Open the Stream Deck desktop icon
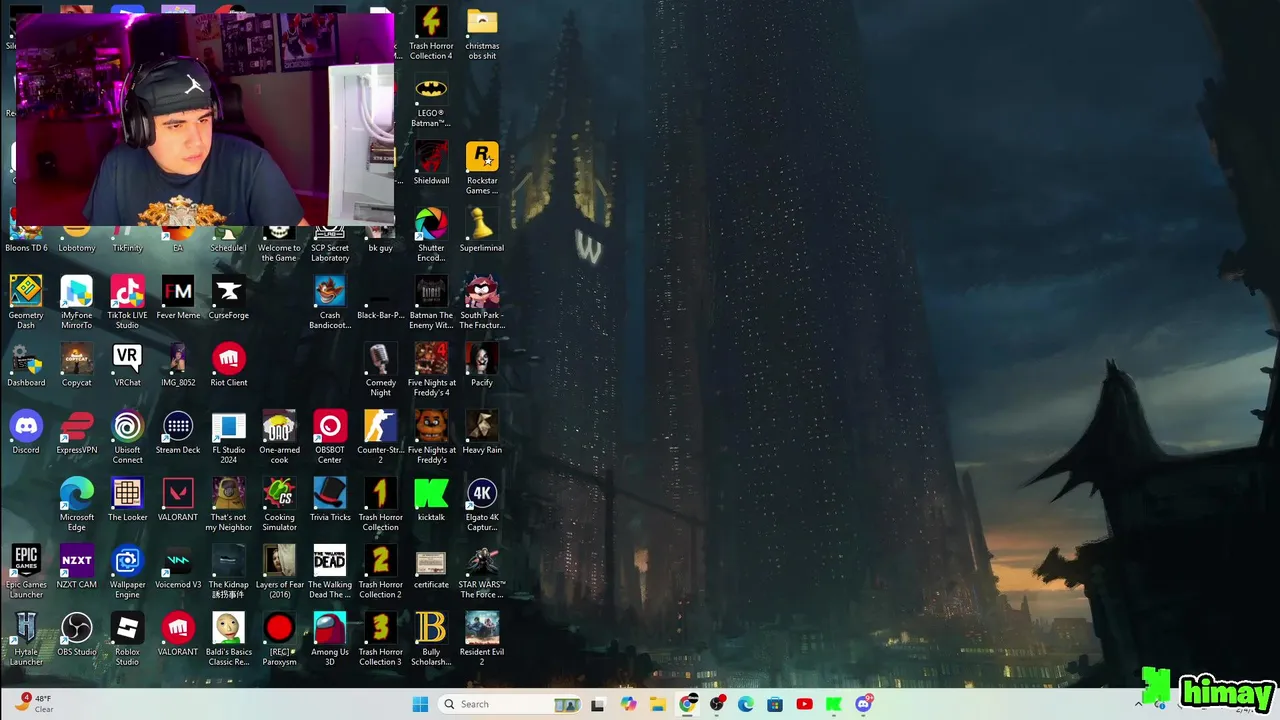This screenshot has width=1280, height=720. pos(178,432)
